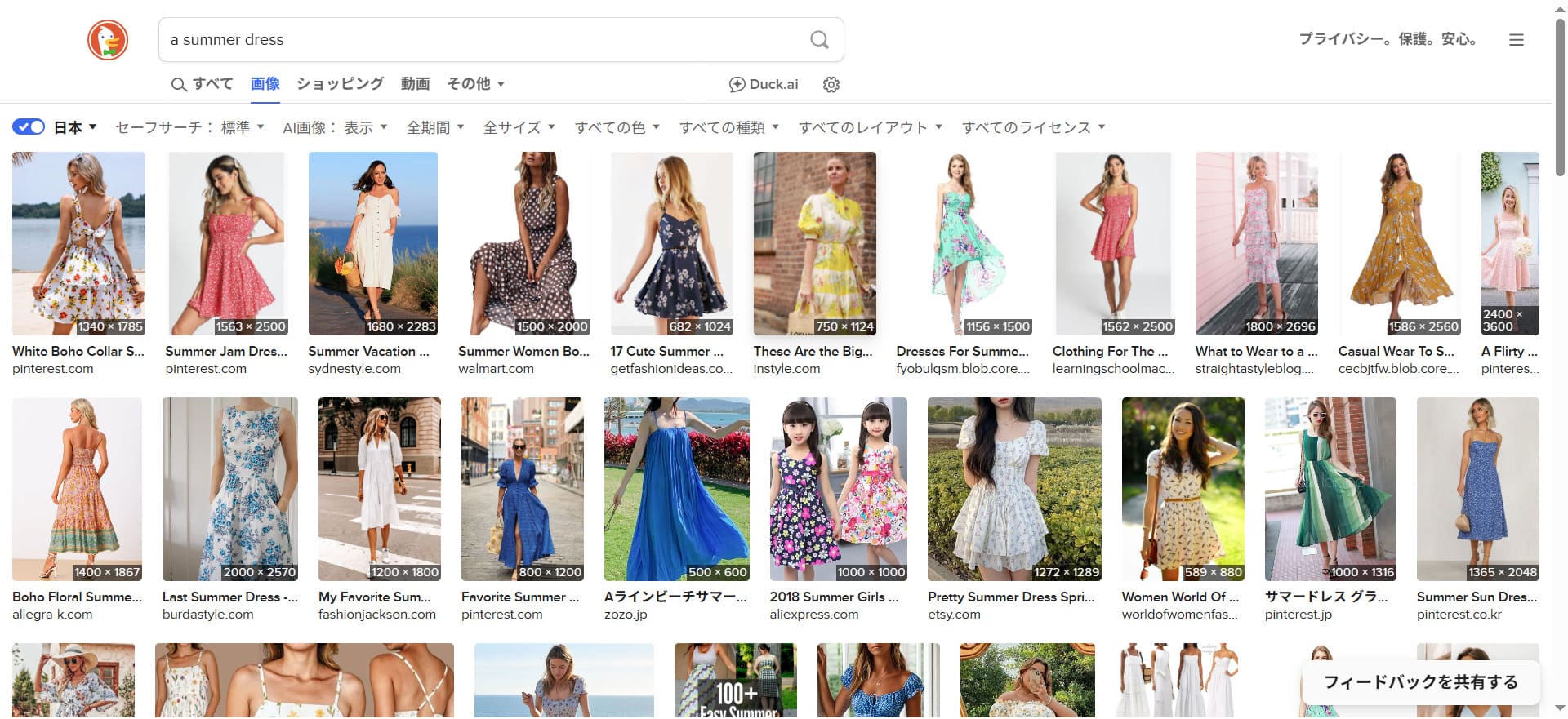Click the 'Women World Of ...' title
The image size is (1568, 719).
click(x=1180, y=597)
